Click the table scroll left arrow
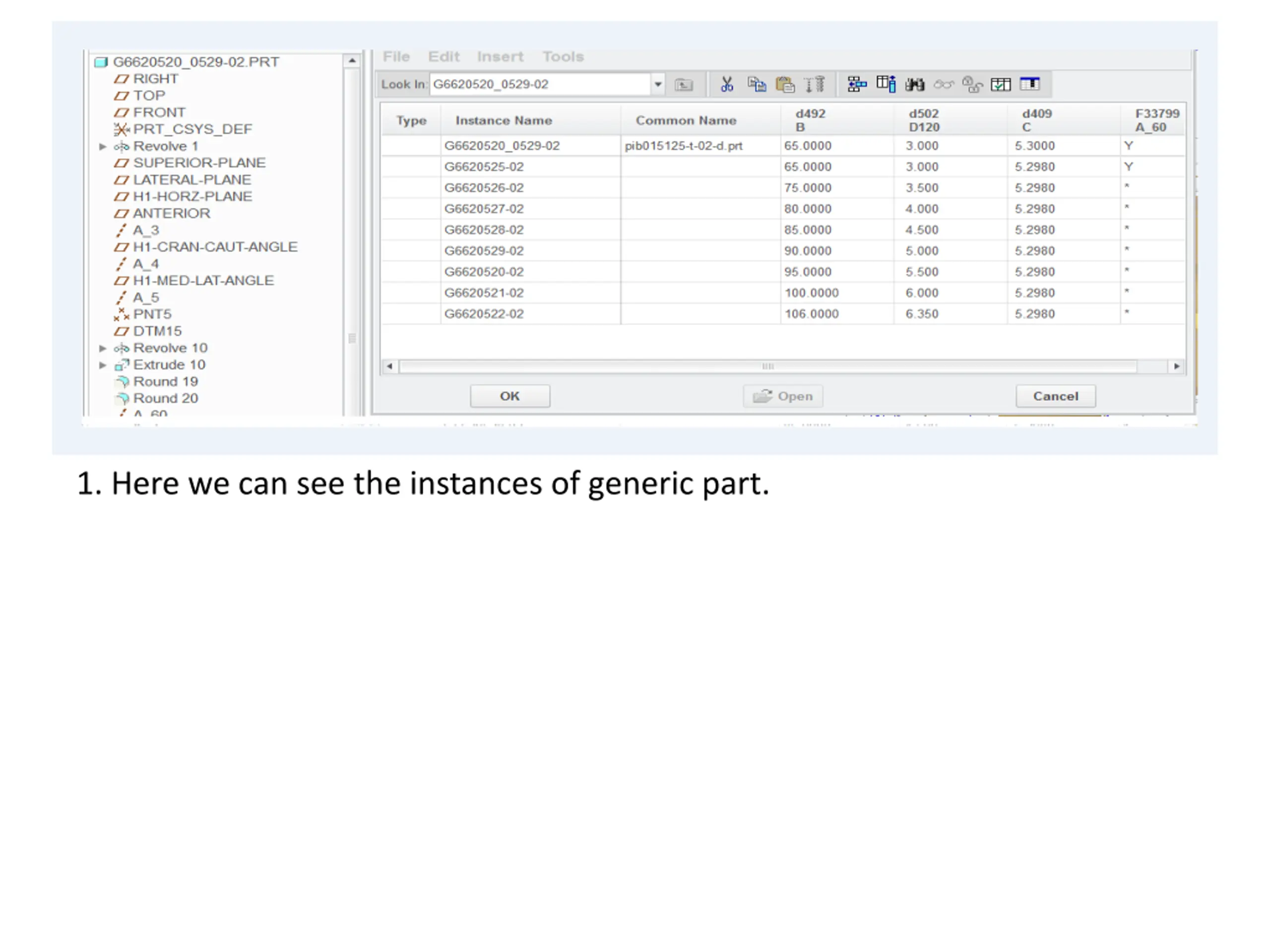 point(389,366)
